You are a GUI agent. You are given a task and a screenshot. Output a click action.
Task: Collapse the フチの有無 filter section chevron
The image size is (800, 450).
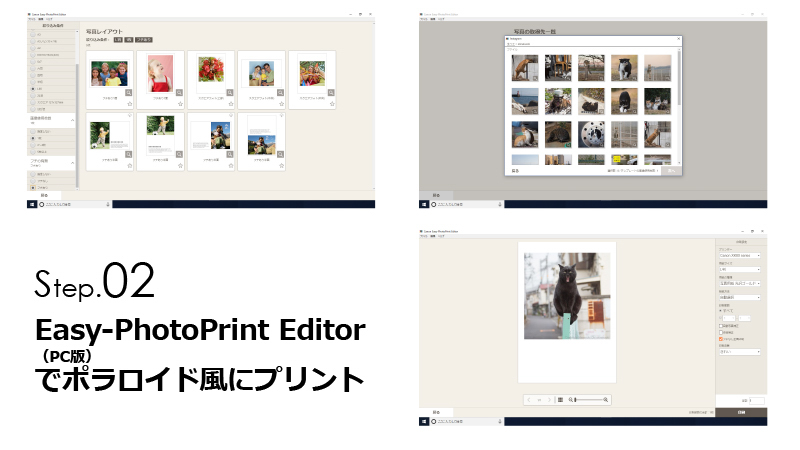tap(72, 163)
